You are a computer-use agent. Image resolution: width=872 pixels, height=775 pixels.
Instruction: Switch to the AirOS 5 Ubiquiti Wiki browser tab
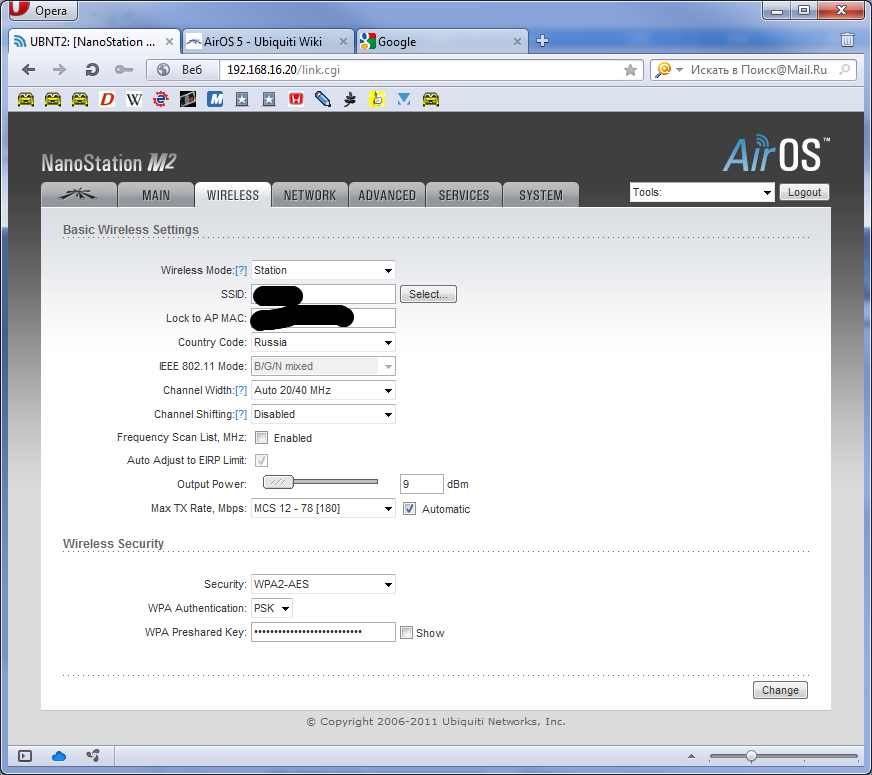(x=262, y=42)
